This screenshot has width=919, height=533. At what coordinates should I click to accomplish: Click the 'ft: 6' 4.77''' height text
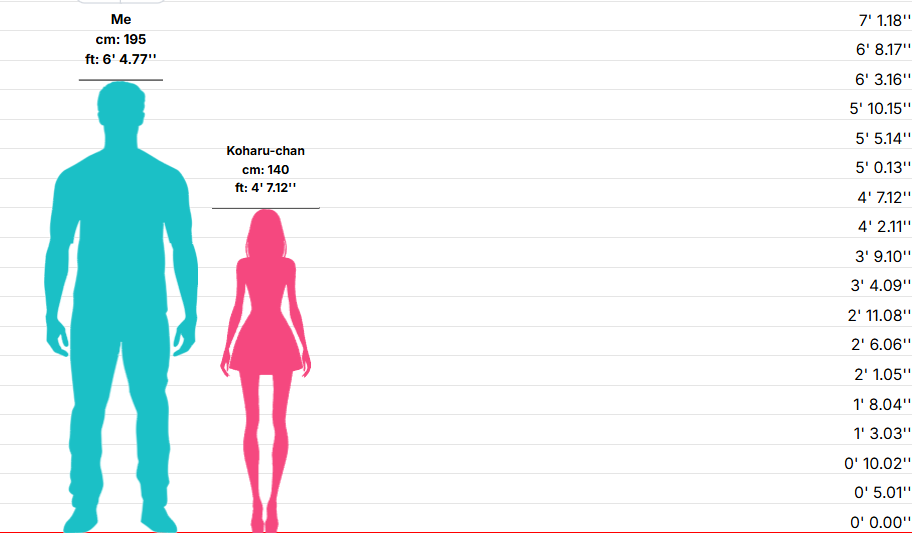coord(121,59)
